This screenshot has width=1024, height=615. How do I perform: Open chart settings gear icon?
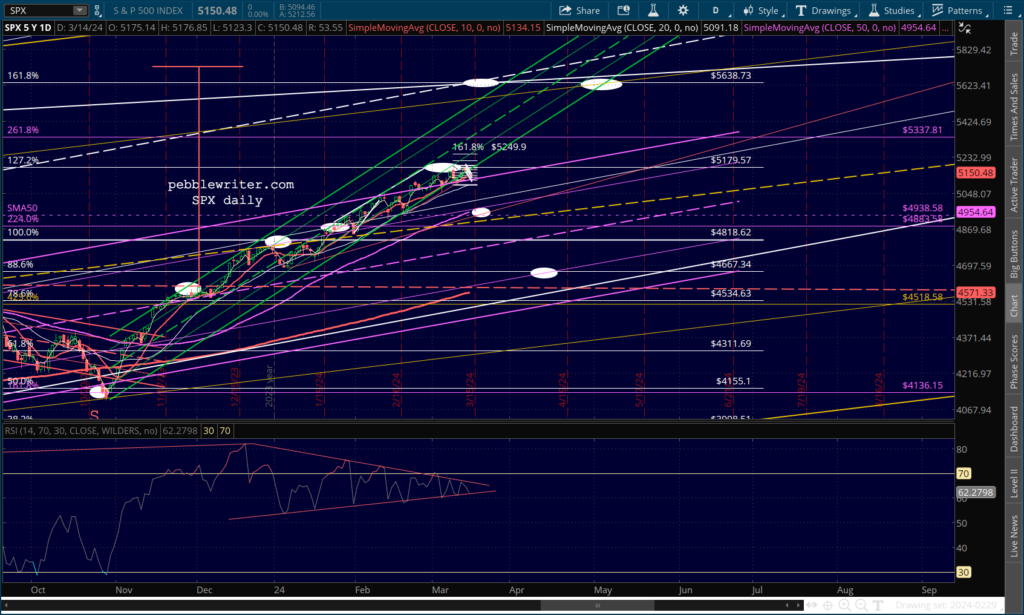(683, 10)
